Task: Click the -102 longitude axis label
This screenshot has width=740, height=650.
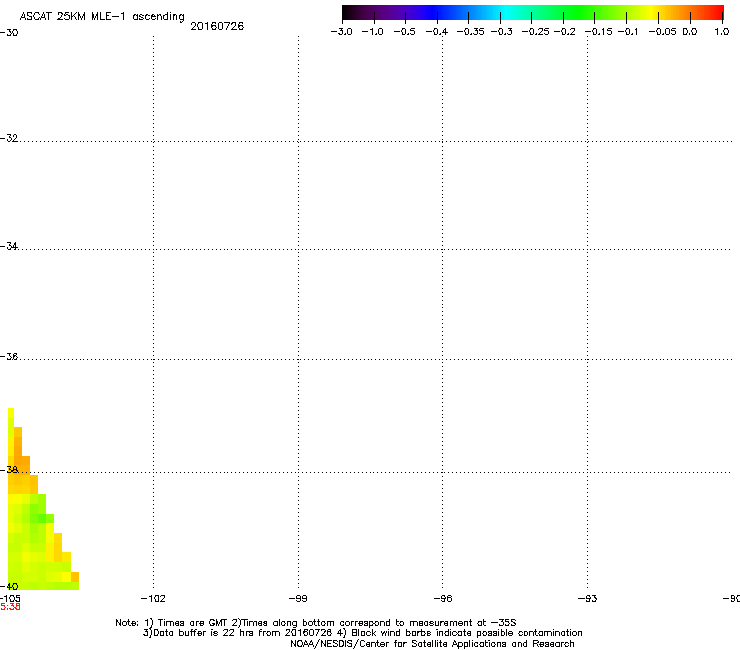Action: 153,599
